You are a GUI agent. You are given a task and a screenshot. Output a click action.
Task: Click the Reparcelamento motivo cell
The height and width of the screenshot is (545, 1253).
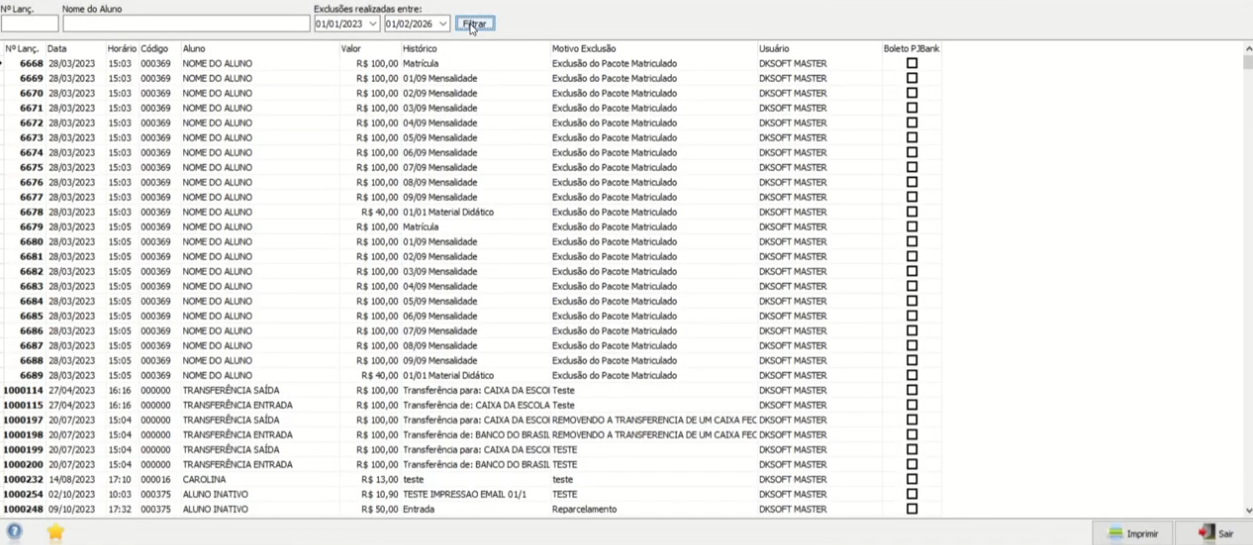(584, 509)
